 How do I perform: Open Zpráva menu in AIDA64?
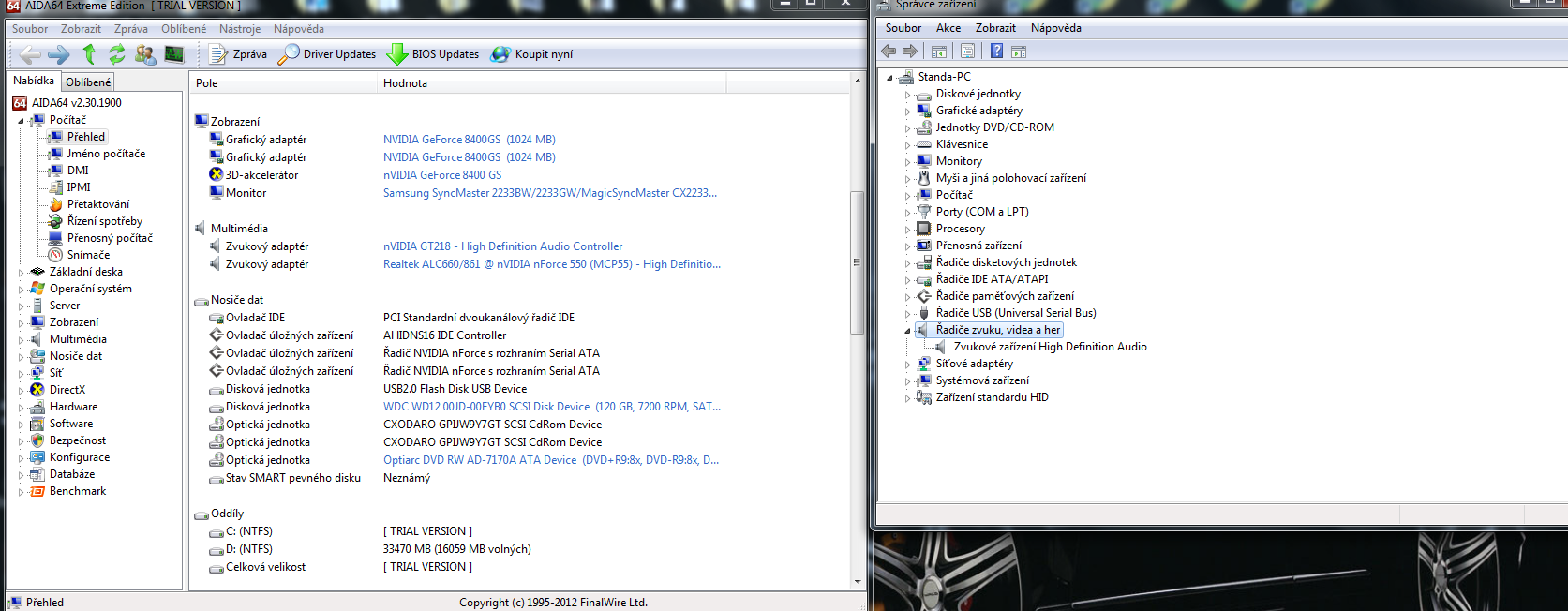(x=131, y=29)
